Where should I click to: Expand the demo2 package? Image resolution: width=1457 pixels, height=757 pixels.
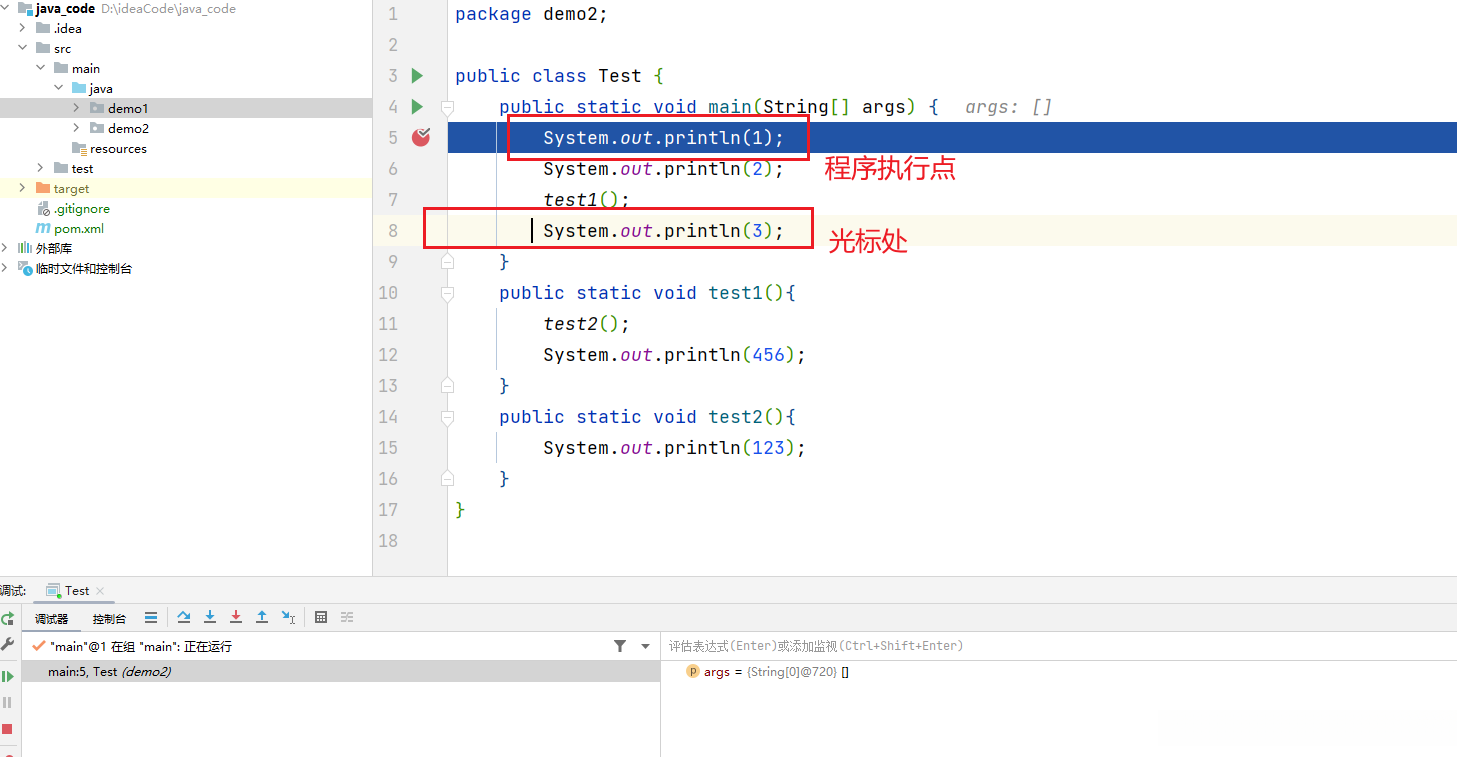77,128
